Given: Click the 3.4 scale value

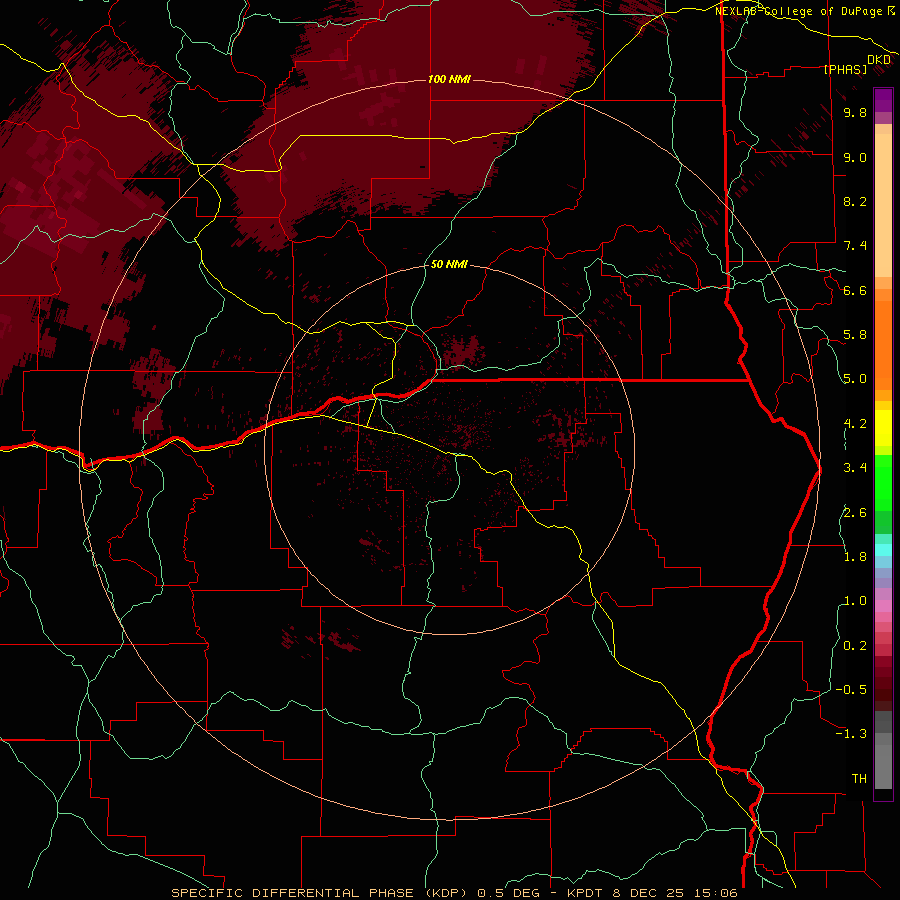Looking at the screenshot, I should pos(855,468).
